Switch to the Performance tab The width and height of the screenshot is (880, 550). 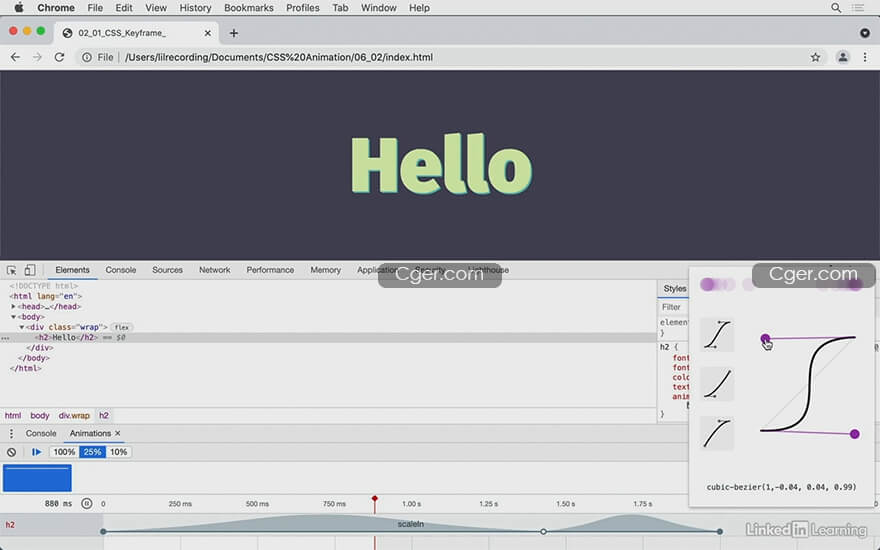[x=270, y=270]
